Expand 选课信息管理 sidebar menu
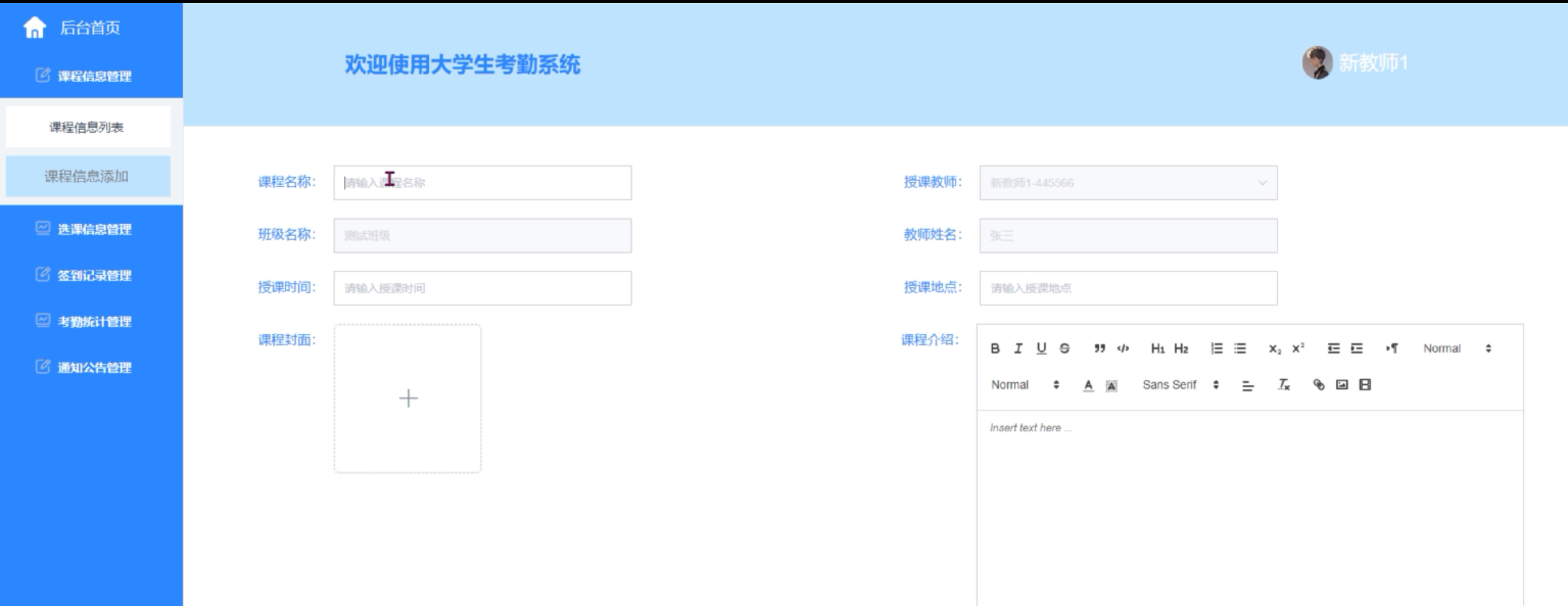The height and width of the screenshot is (606, 1568). 94,229
